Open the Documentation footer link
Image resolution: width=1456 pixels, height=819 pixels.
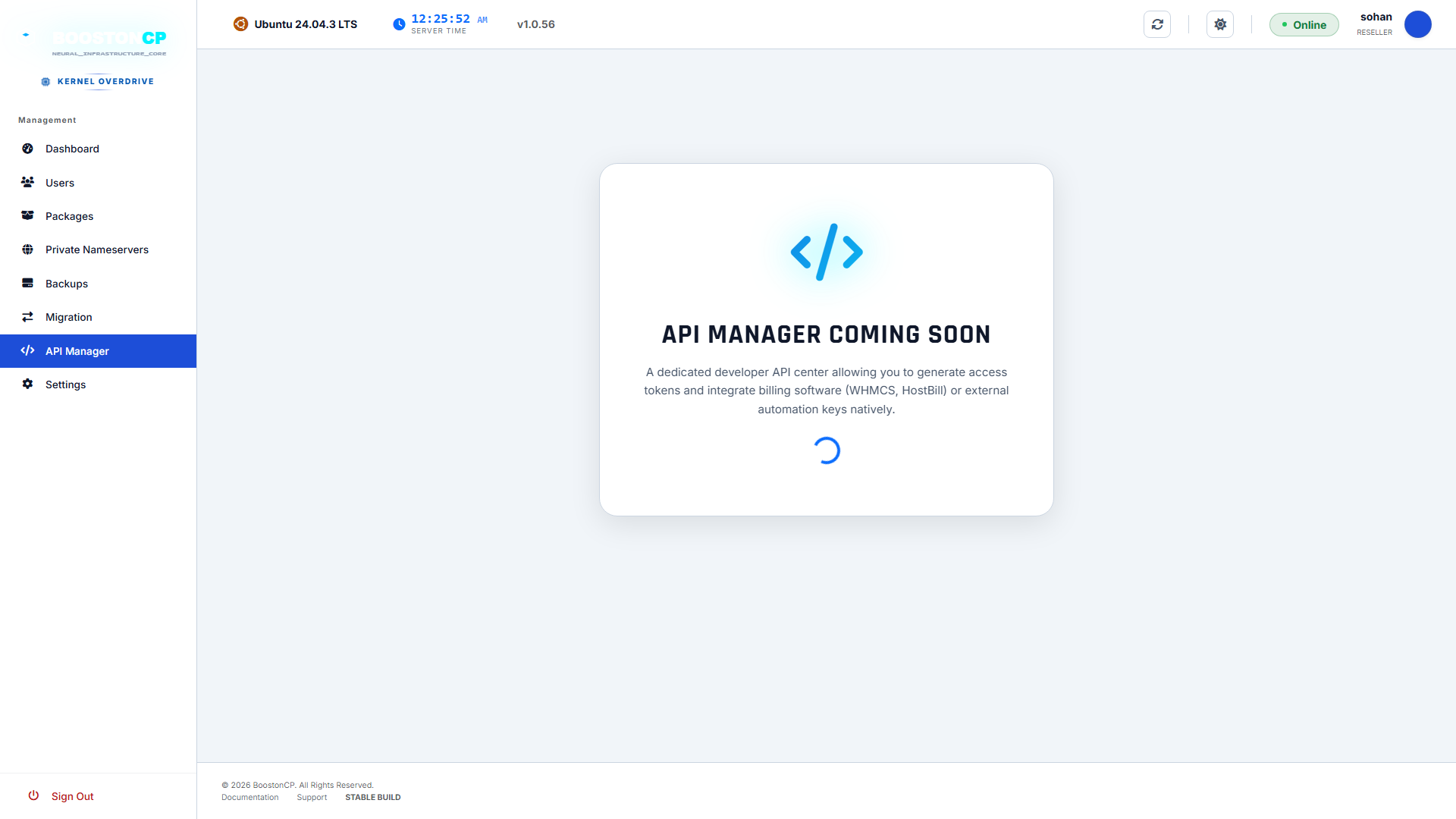(250, 797)
